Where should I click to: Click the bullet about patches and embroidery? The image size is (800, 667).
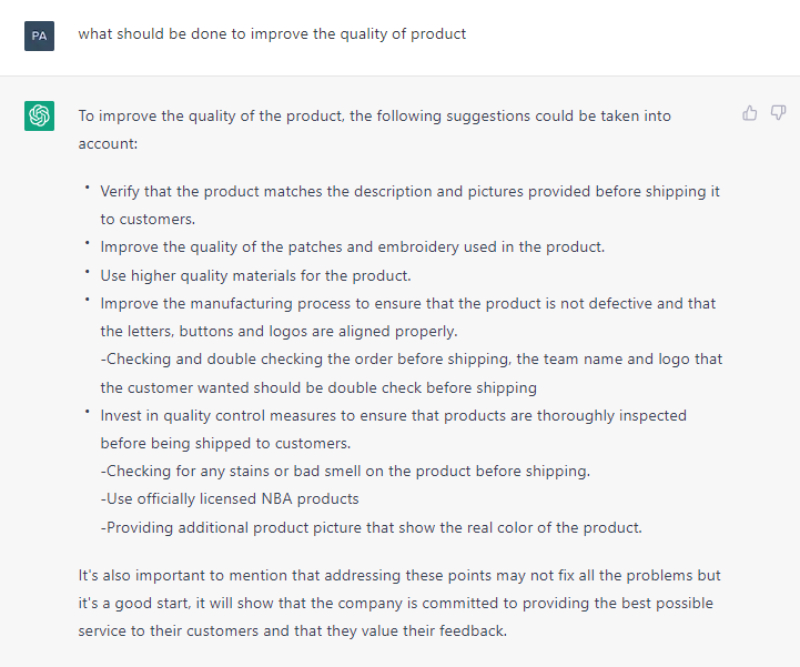tap(352, 247)
